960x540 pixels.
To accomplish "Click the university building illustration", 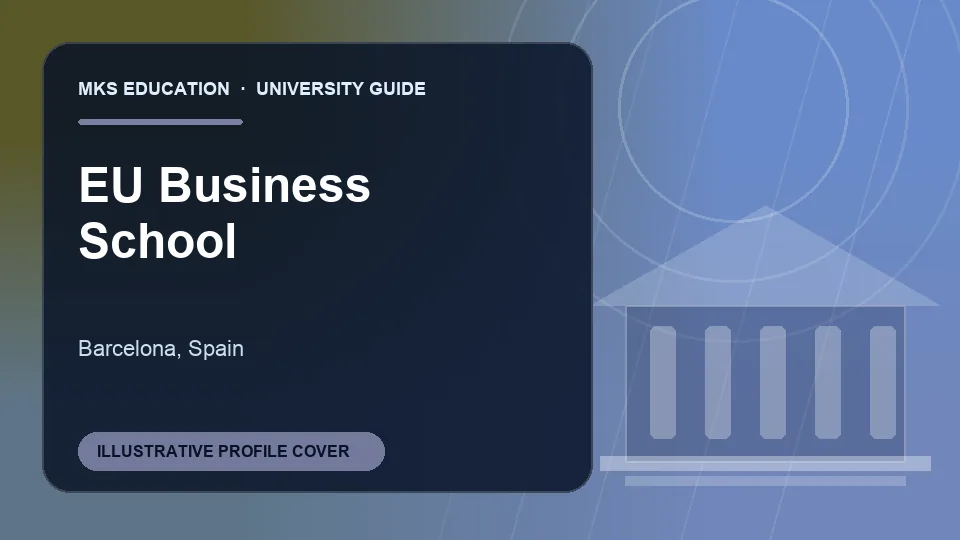I will (x=765, y=346).
